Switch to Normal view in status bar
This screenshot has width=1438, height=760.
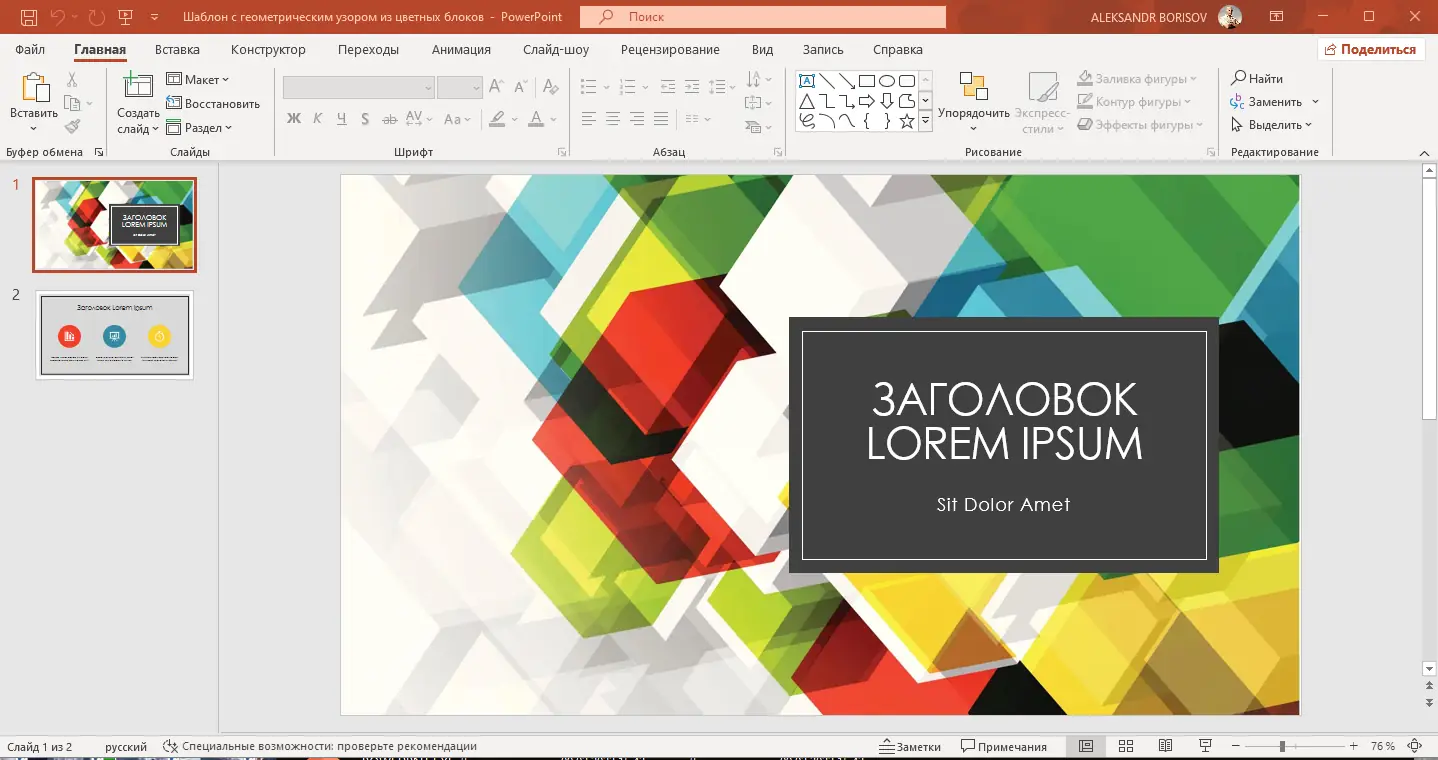coord(1086,747)
